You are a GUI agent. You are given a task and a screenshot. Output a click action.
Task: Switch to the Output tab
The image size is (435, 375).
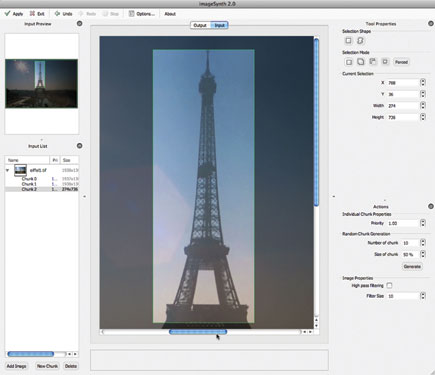[x=200, y=25]
